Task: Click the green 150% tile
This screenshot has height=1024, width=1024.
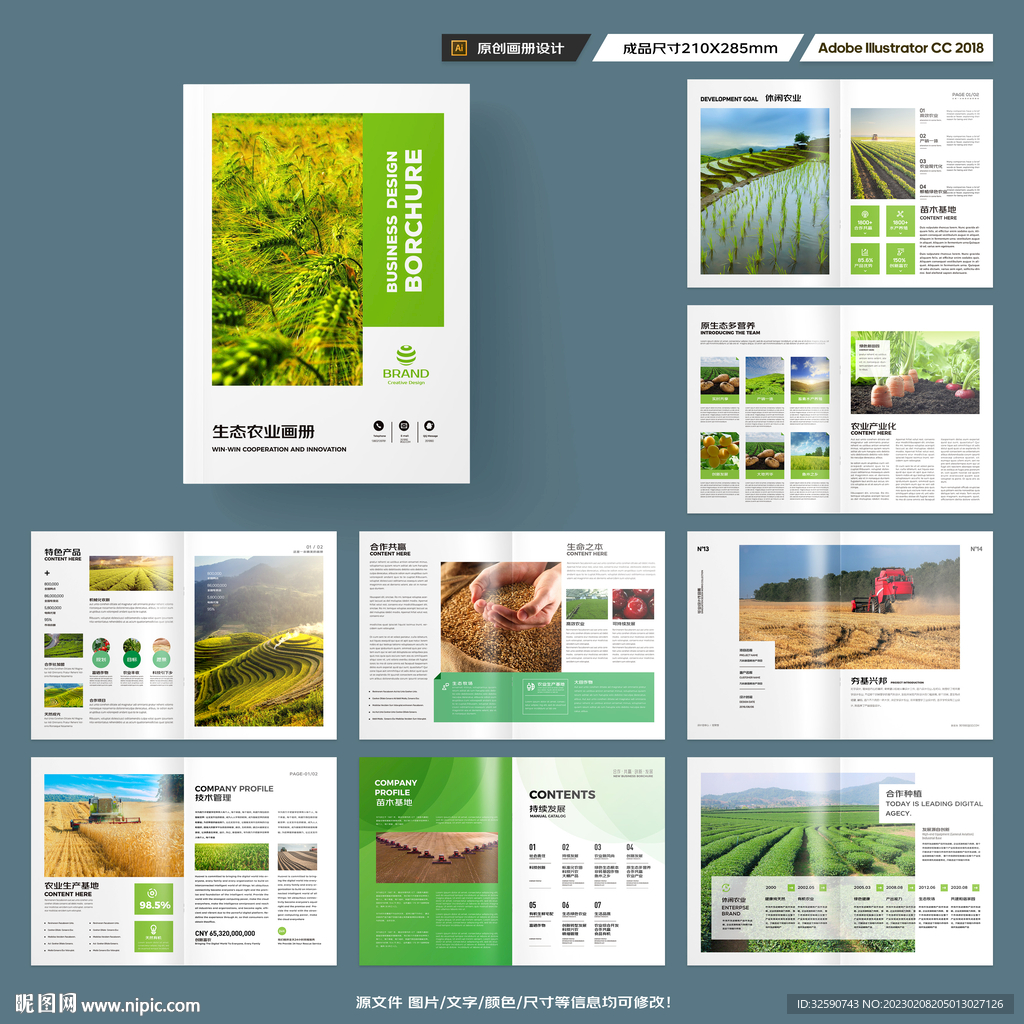Action: [900, 259]
